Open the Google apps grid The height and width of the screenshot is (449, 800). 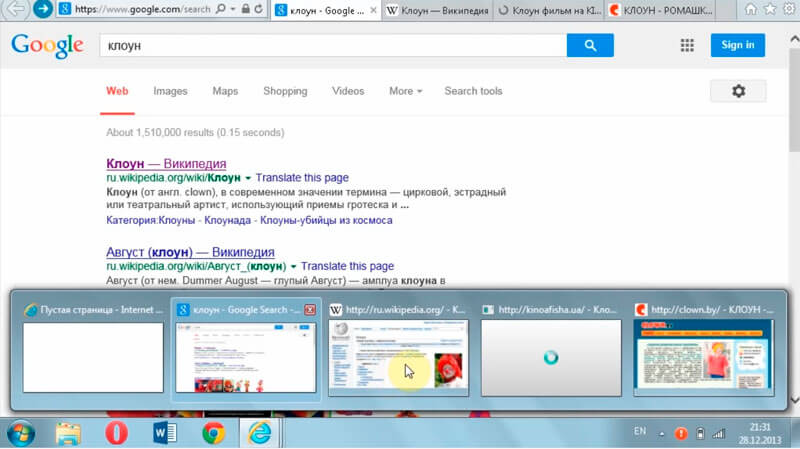point(687,45)
